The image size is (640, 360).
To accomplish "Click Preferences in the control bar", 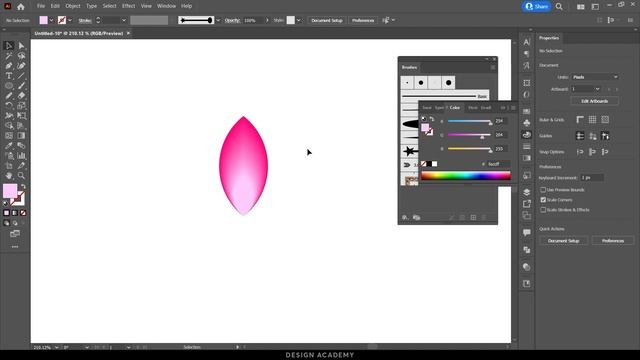I will coord(363,20).
